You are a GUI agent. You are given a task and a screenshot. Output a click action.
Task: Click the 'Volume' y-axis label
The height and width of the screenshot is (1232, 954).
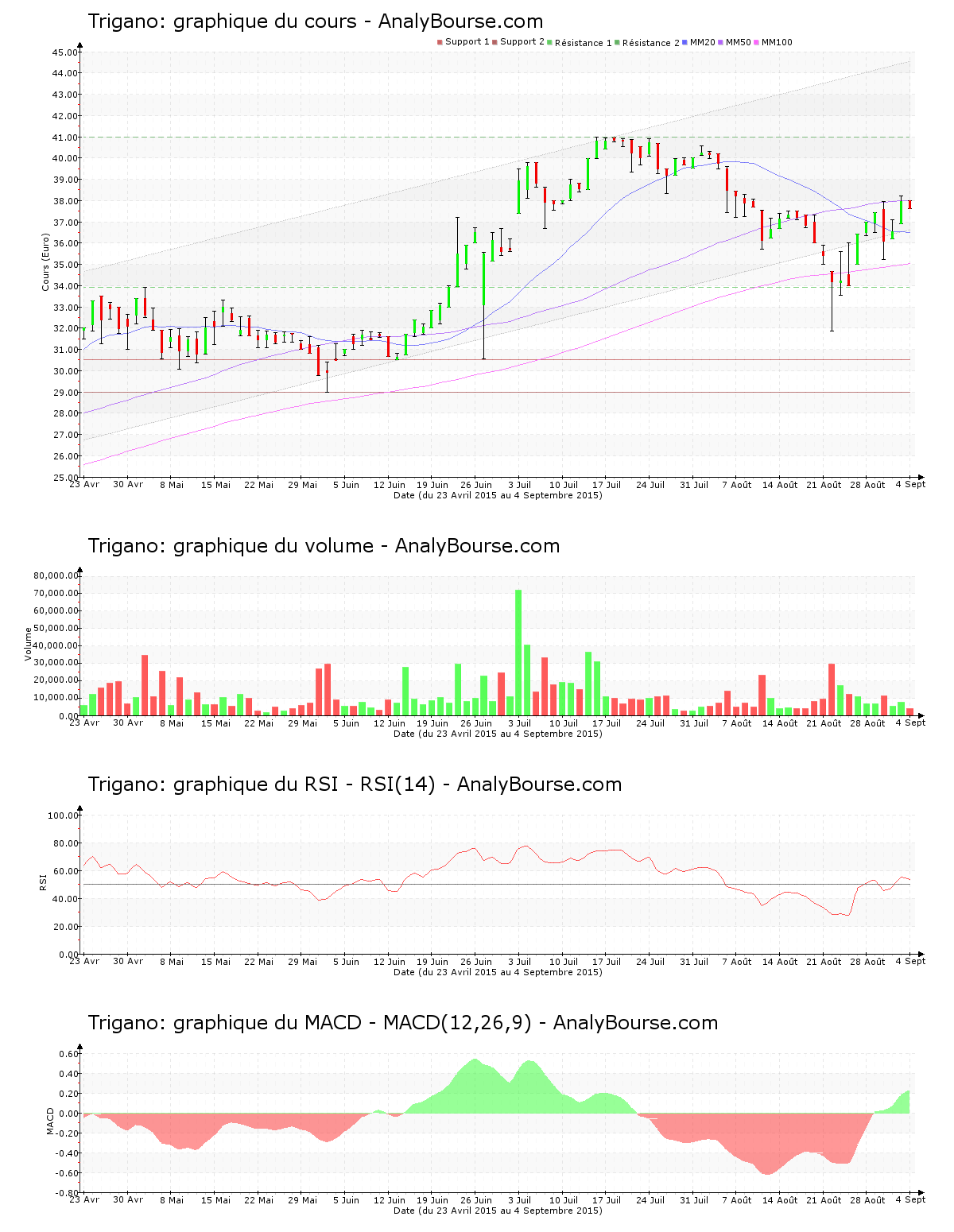(x=29, y=644)
